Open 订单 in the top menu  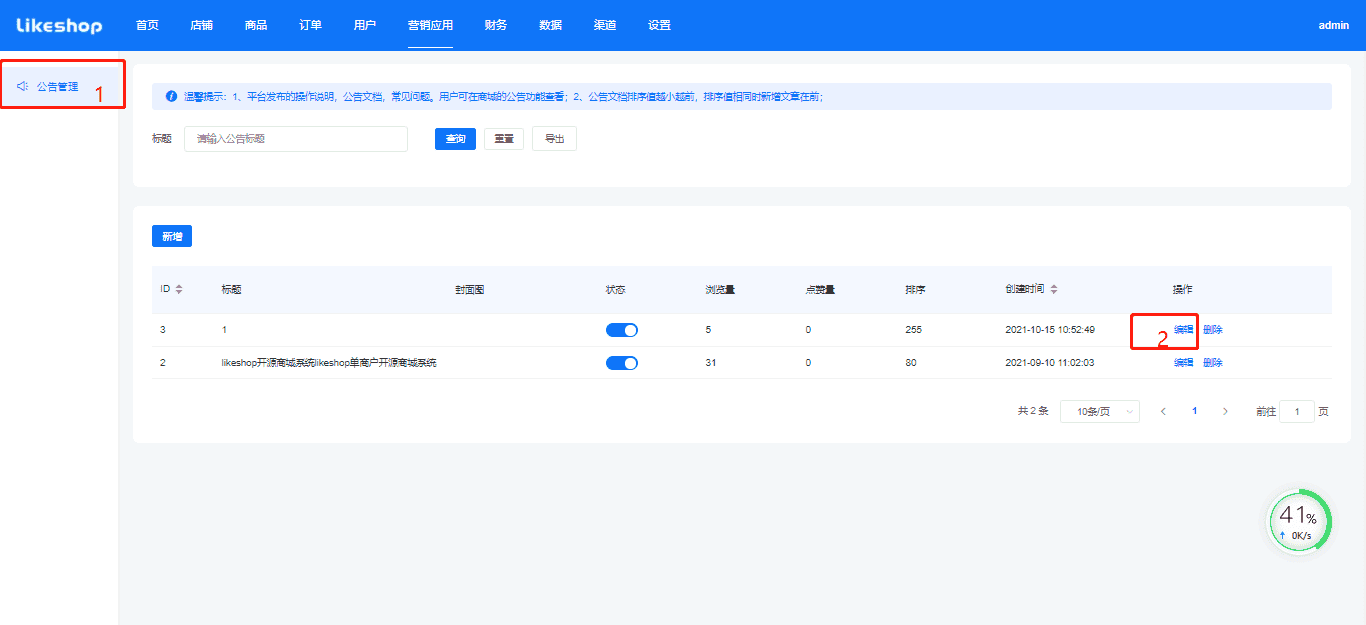click(x=310, y=25)
